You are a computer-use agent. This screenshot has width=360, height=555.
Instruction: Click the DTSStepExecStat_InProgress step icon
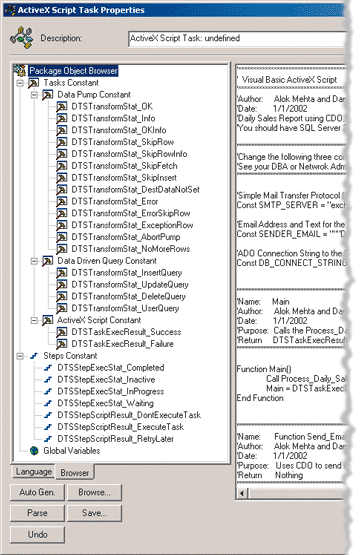[x=48, y=391]
